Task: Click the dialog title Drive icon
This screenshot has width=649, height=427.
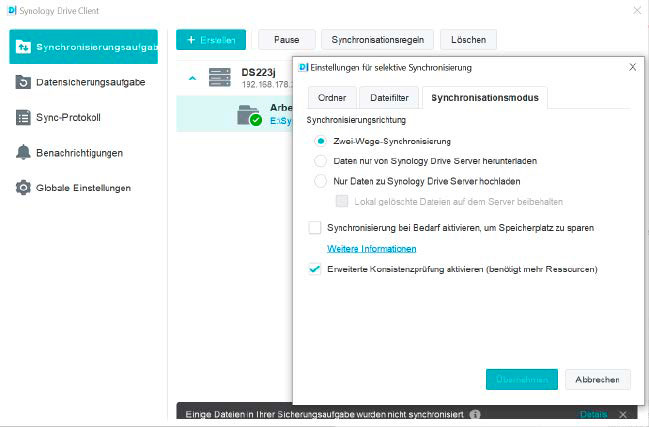Action: [x=303, y=67]
